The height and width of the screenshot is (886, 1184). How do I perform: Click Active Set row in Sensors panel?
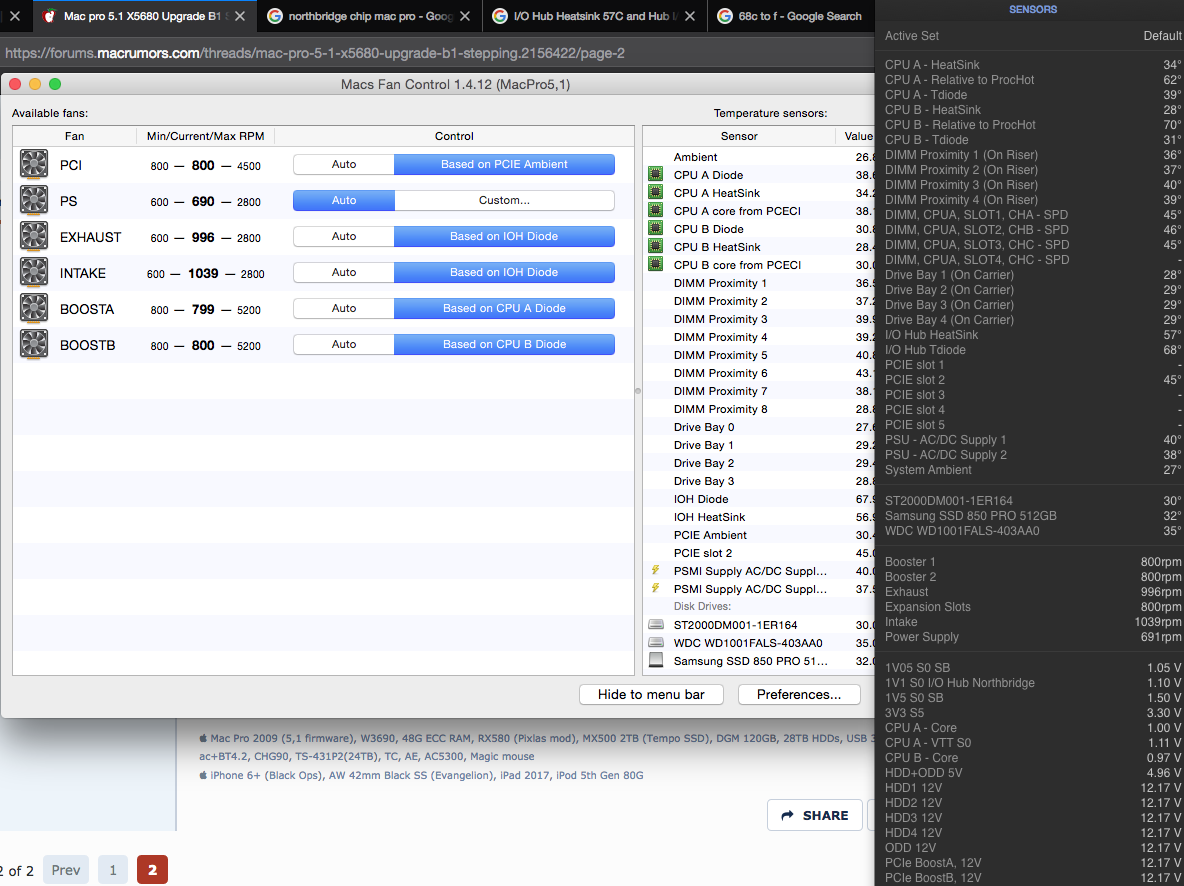pos(1032,36)
